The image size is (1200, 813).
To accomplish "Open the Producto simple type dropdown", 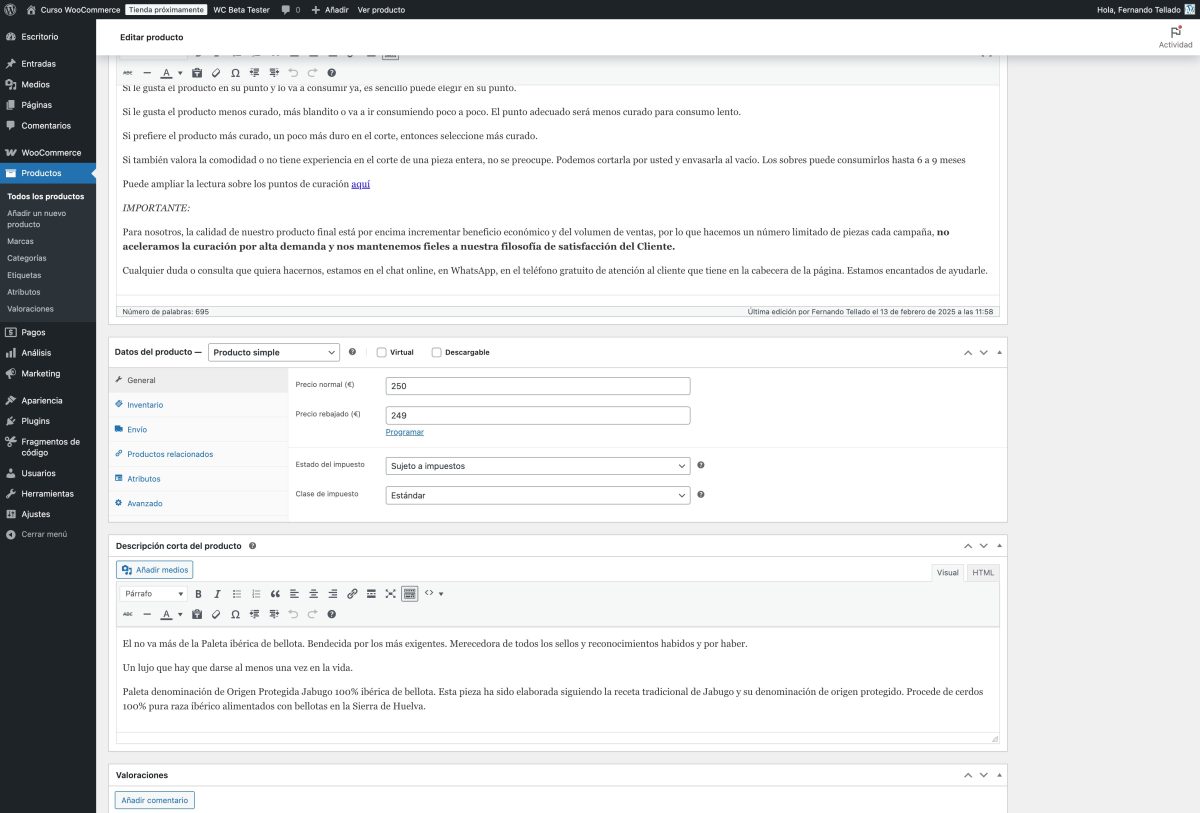I will coord(274,352).
